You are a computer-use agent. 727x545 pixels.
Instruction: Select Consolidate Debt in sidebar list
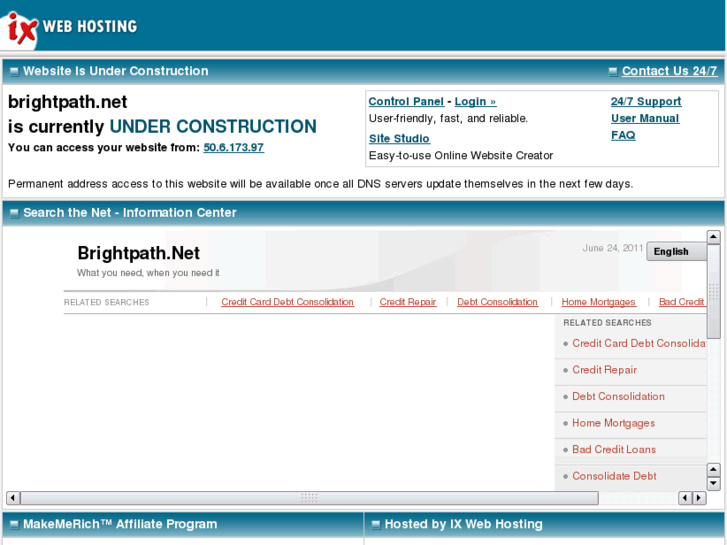pos(614,476)
